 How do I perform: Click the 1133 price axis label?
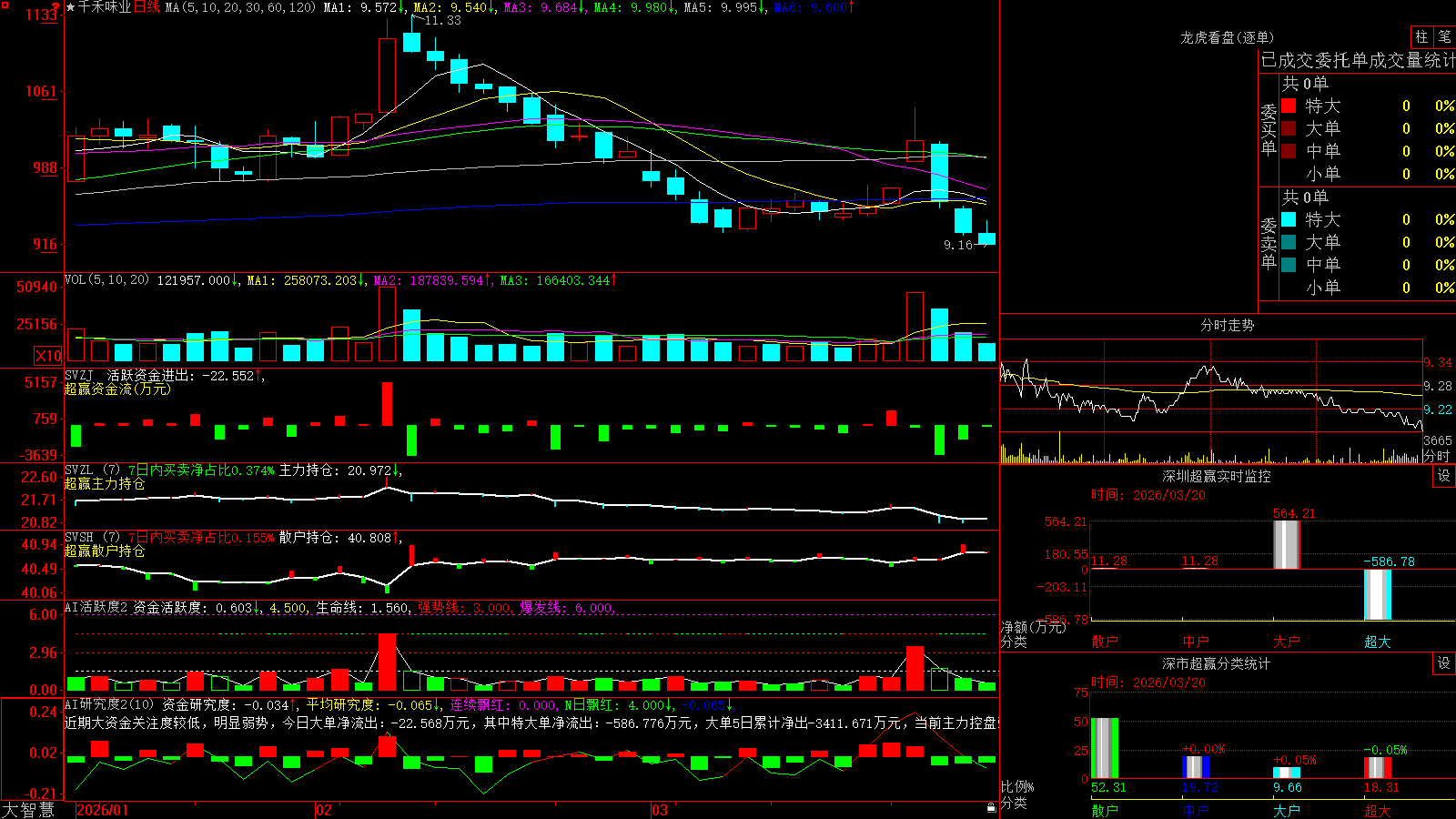[x=41, y=15]
